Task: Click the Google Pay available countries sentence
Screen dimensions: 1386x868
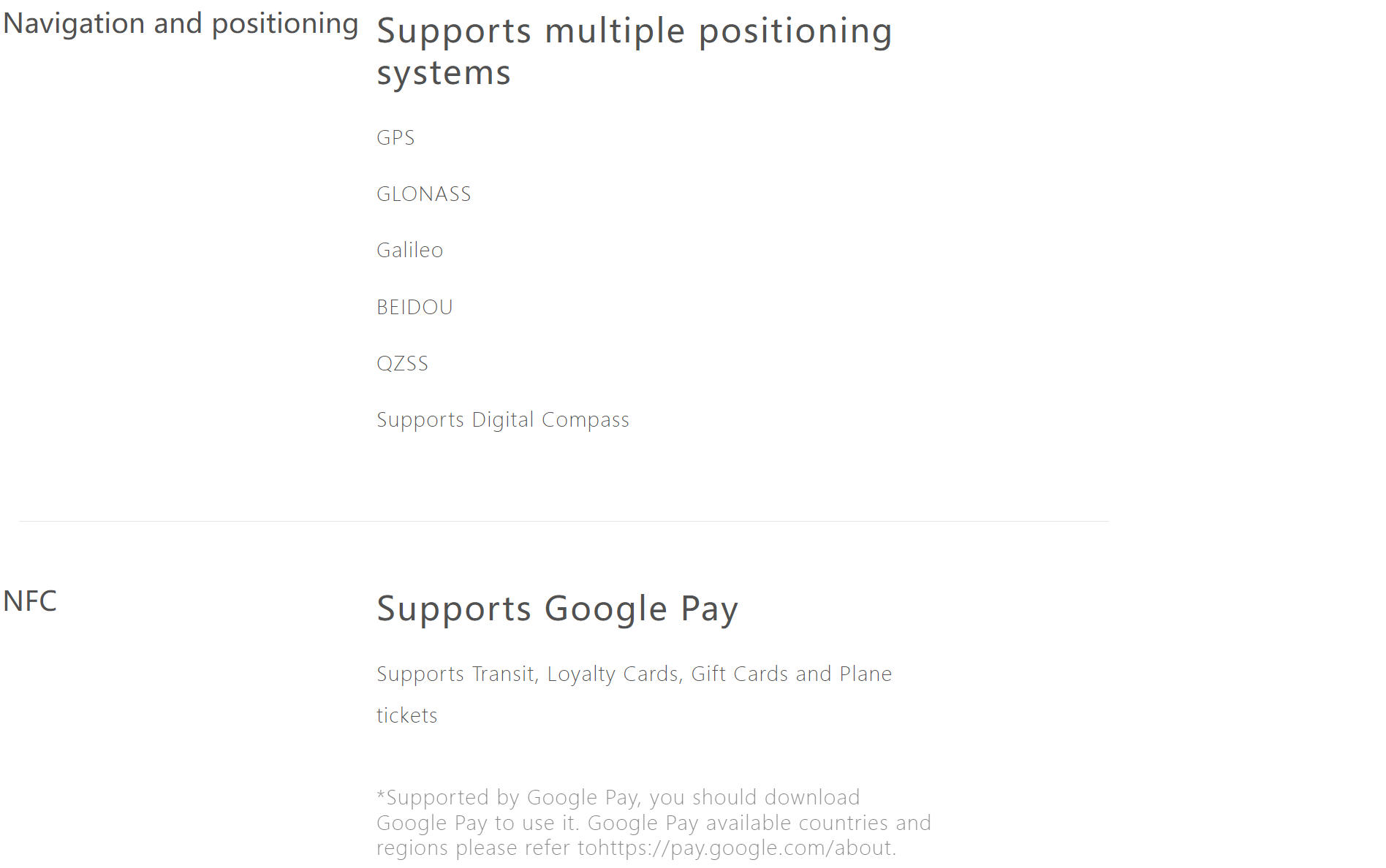Action: tap(760, 823)
